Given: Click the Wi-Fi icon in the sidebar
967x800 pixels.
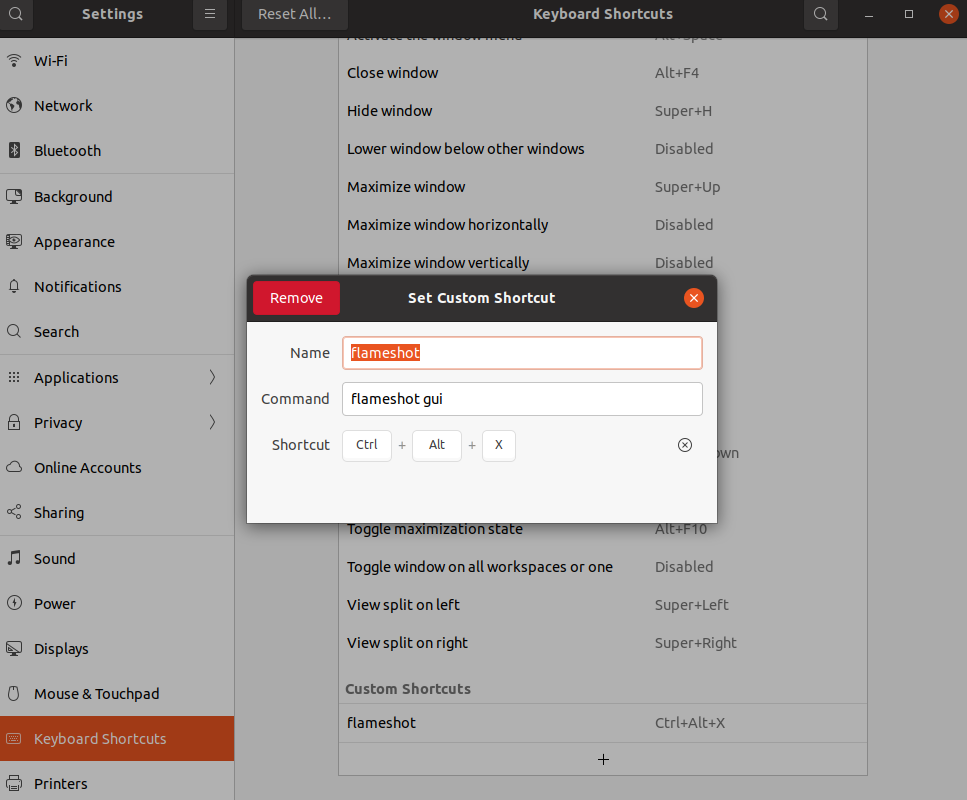Looking at the screenshot, I should (14, 60).
